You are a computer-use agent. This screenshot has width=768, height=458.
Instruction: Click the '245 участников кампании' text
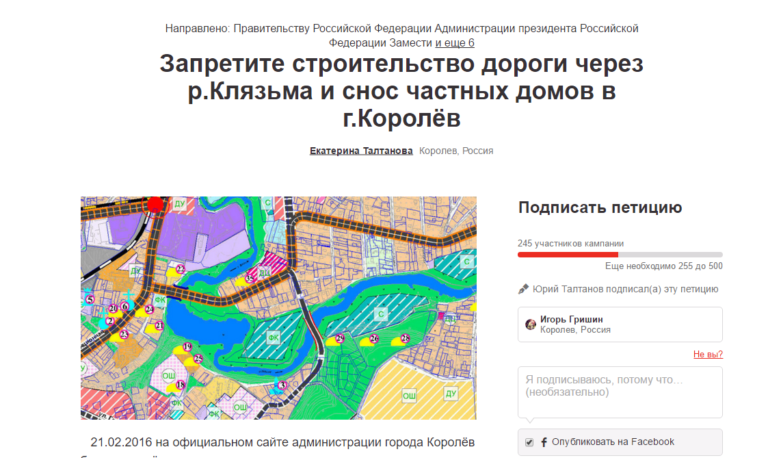571,243
